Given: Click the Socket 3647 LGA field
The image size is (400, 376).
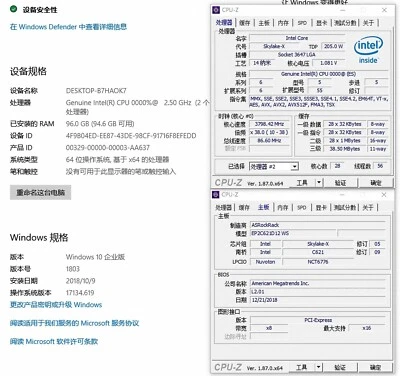Looking at the screenshot, I should pos(297,55).
